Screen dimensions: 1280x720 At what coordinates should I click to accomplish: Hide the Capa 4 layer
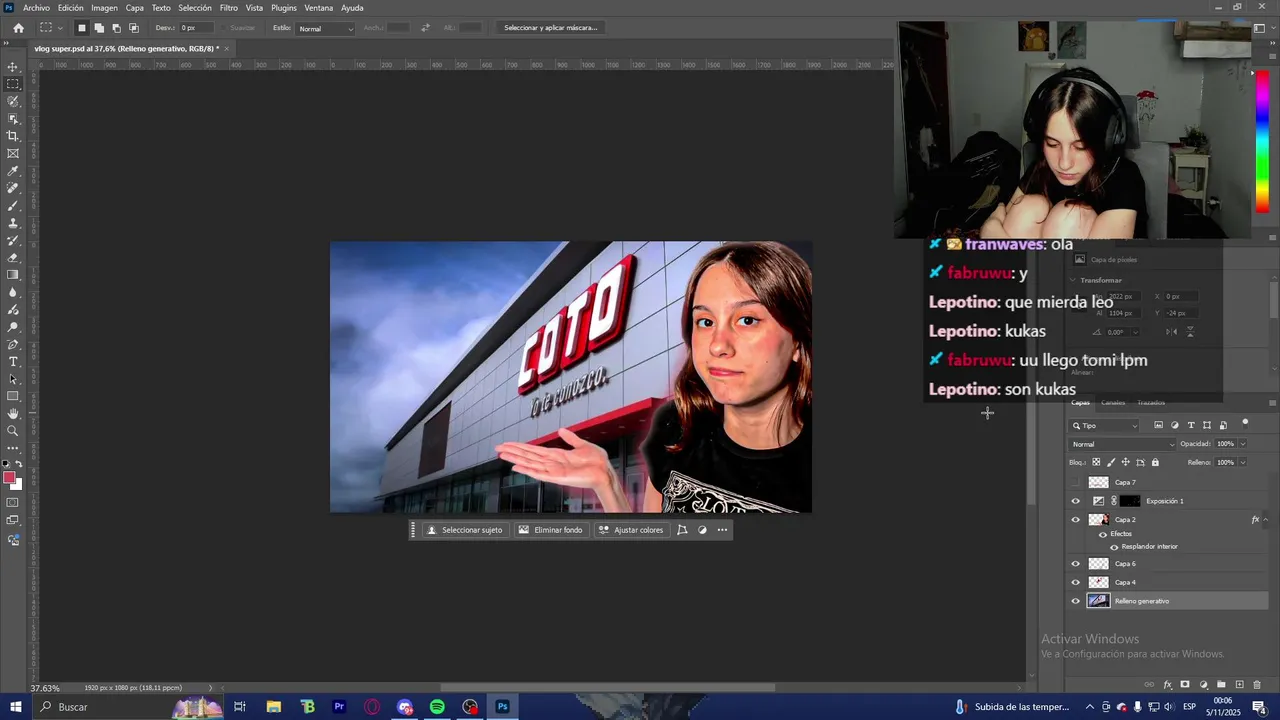click(x=1076, y=582)
